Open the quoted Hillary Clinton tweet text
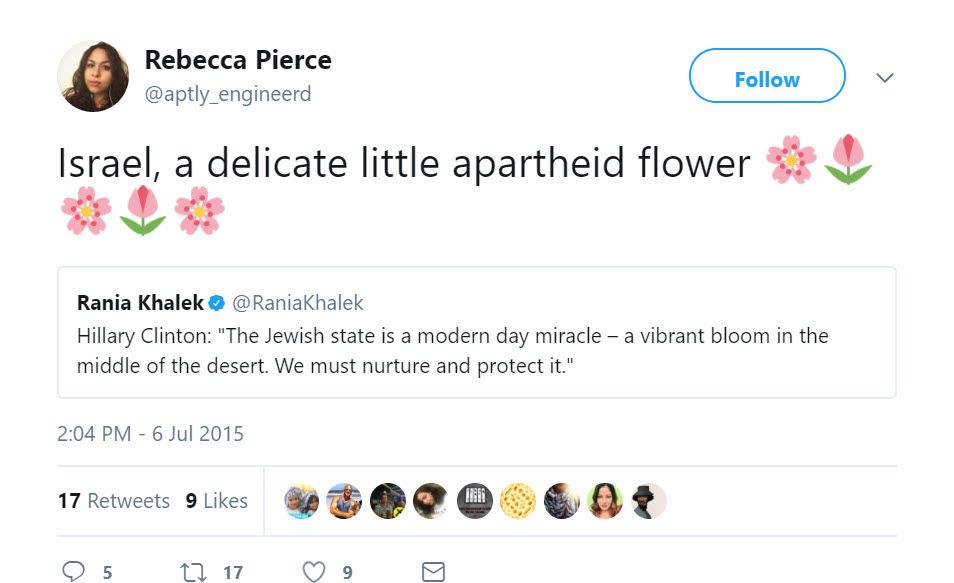The height and width of the screenshot is (583, 954). pos(452,350)
